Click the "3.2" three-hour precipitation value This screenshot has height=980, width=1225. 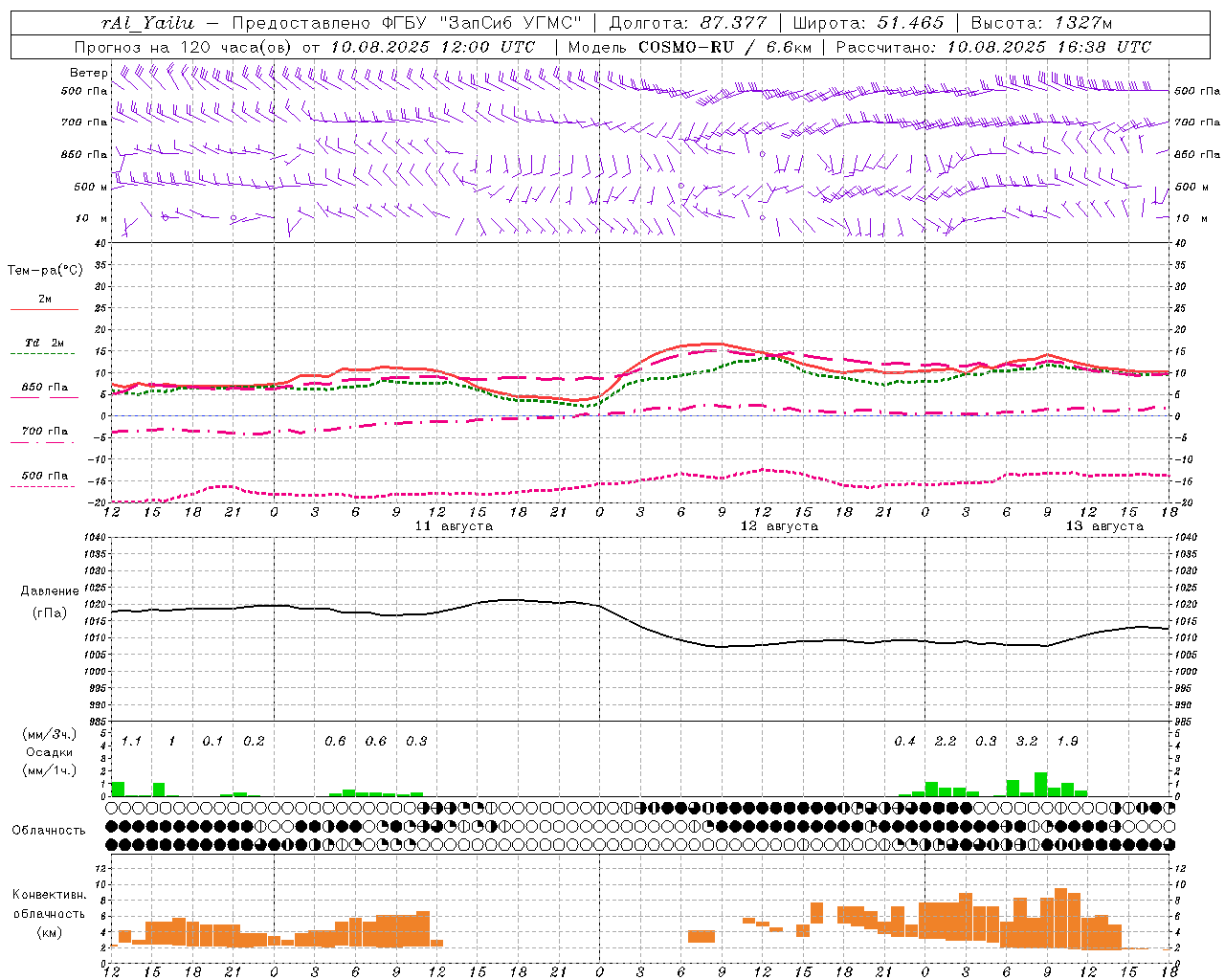coord(1027,742)
